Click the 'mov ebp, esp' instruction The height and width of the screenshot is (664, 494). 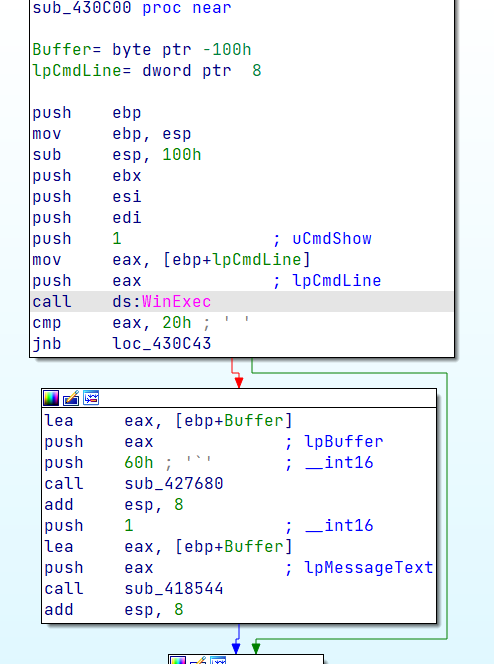(112, 134)
